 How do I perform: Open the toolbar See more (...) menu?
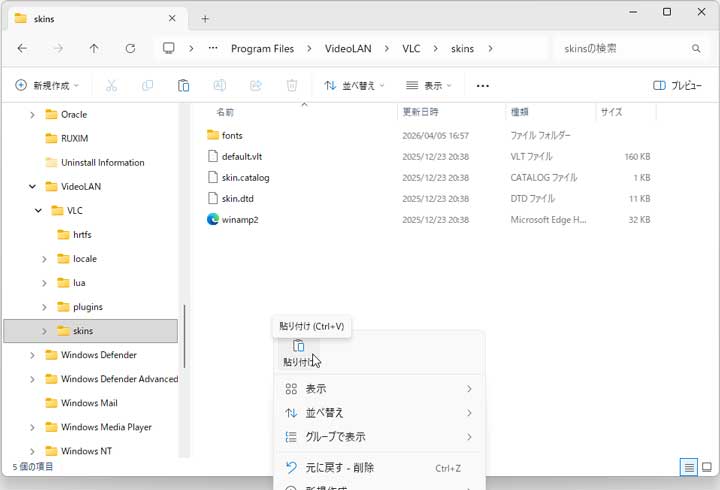coord(483,86)
